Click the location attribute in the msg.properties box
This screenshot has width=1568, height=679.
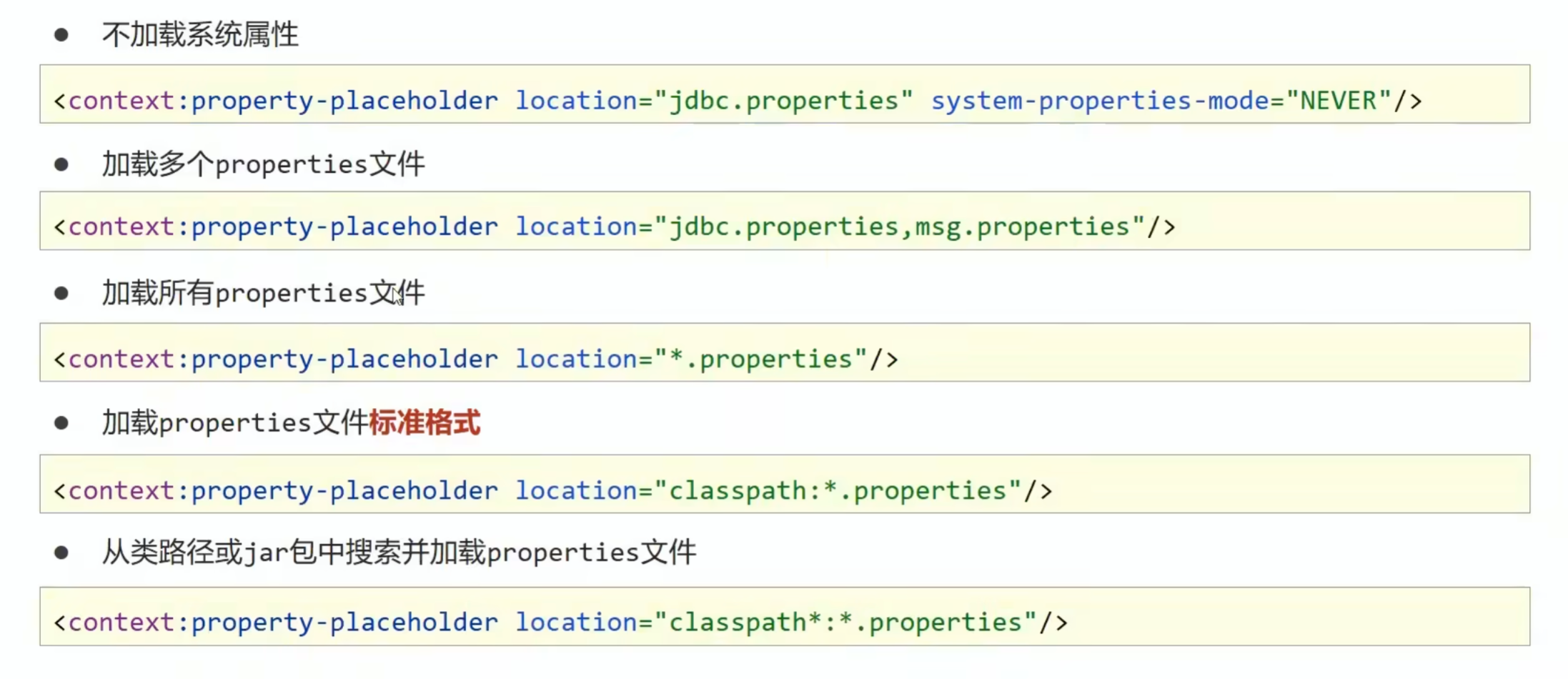(576, 227)
